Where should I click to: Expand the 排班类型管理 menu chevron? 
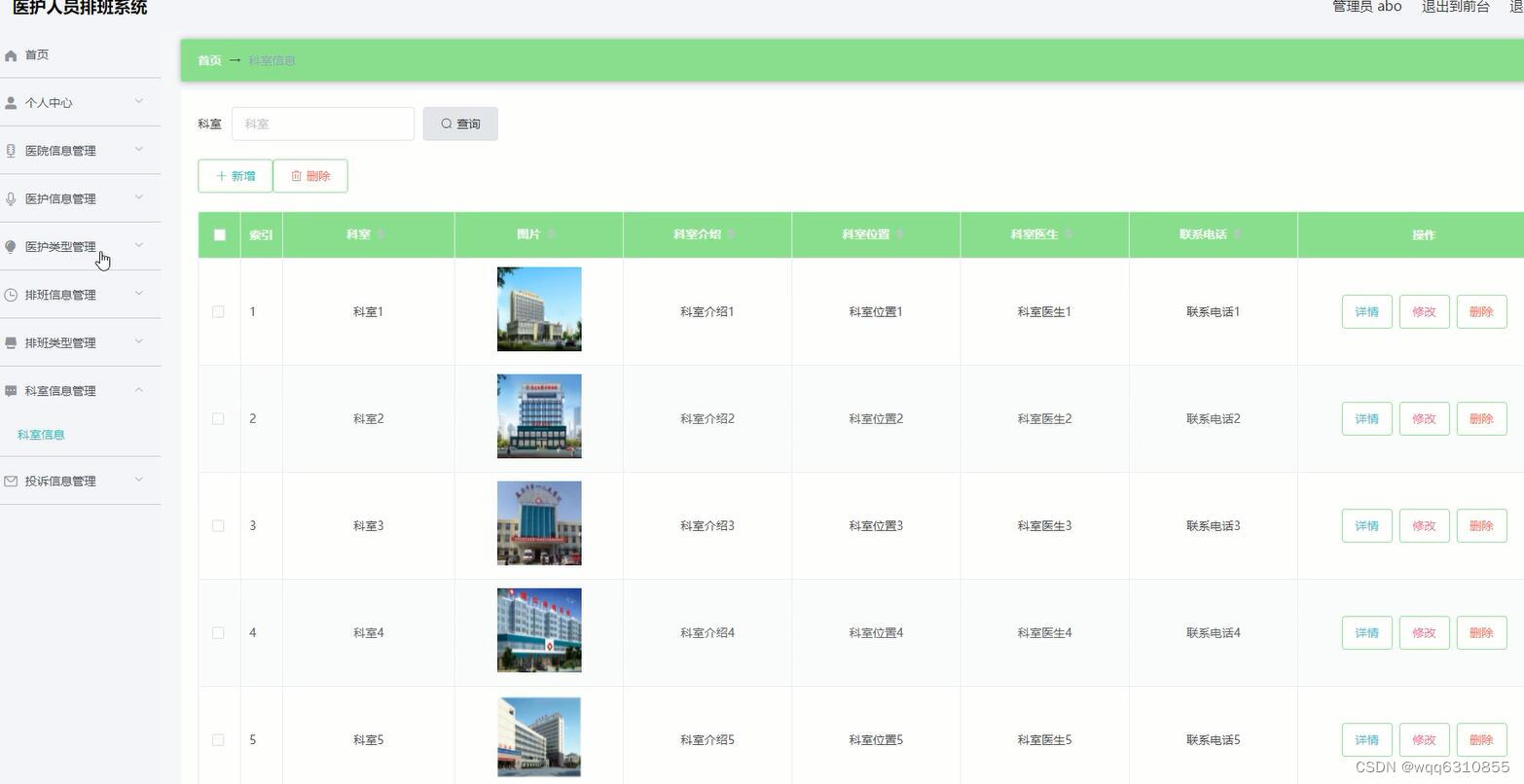[139, 341]
